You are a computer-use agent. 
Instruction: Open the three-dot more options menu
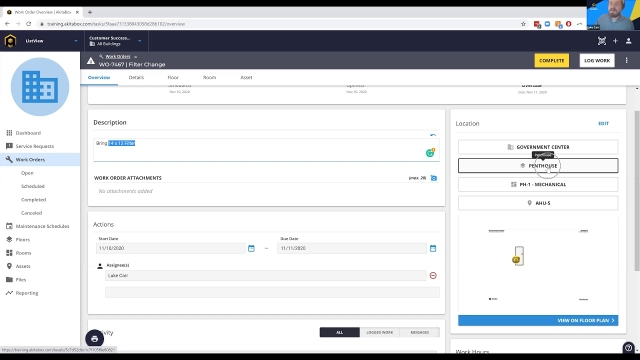pos(627,60)
